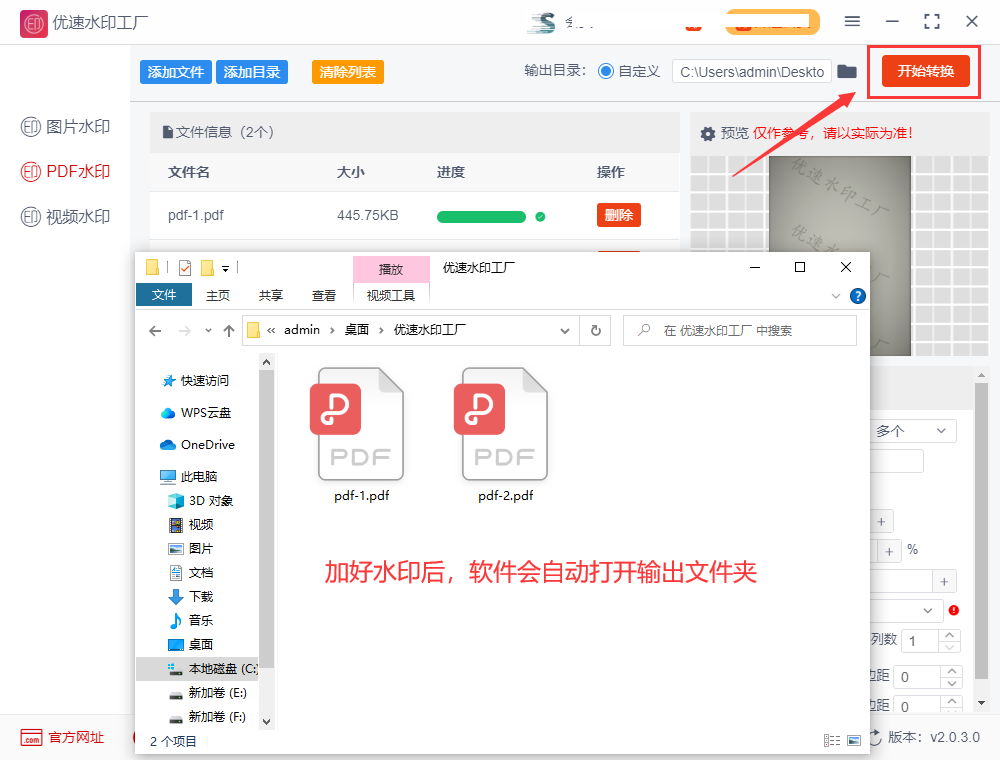Select 新加卷 (F:) drive
This screenshot has width=1000, height=760.
tap(207, 717)
